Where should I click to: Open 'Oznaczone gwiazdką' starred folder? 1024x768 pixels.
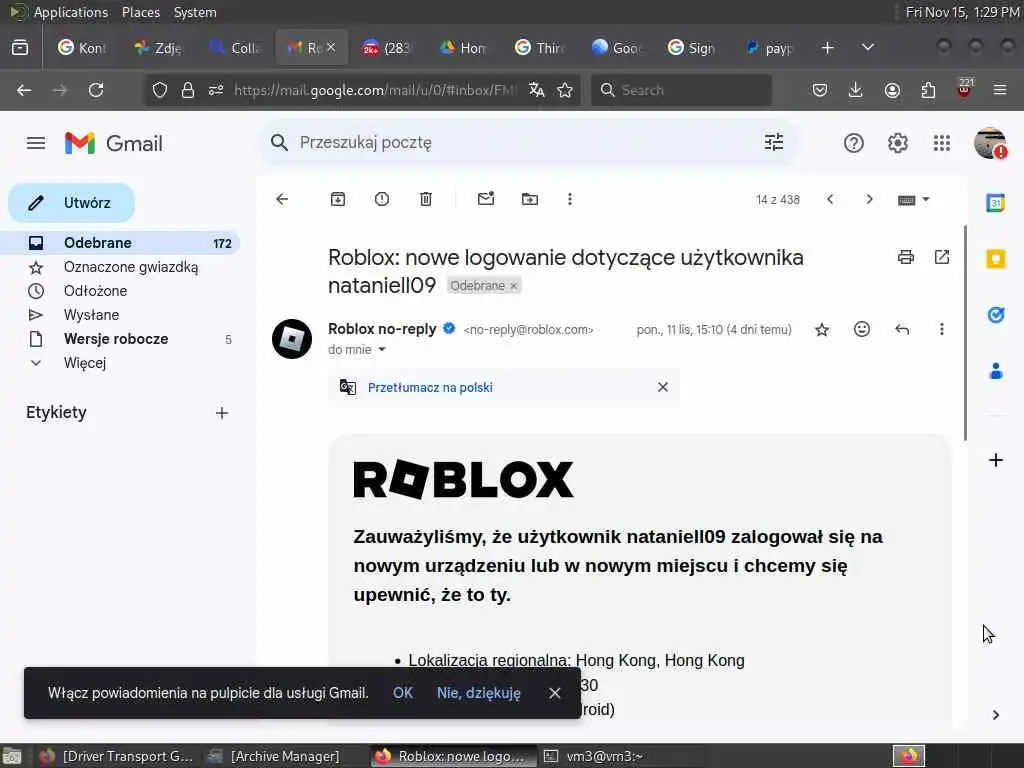[131, 267]
